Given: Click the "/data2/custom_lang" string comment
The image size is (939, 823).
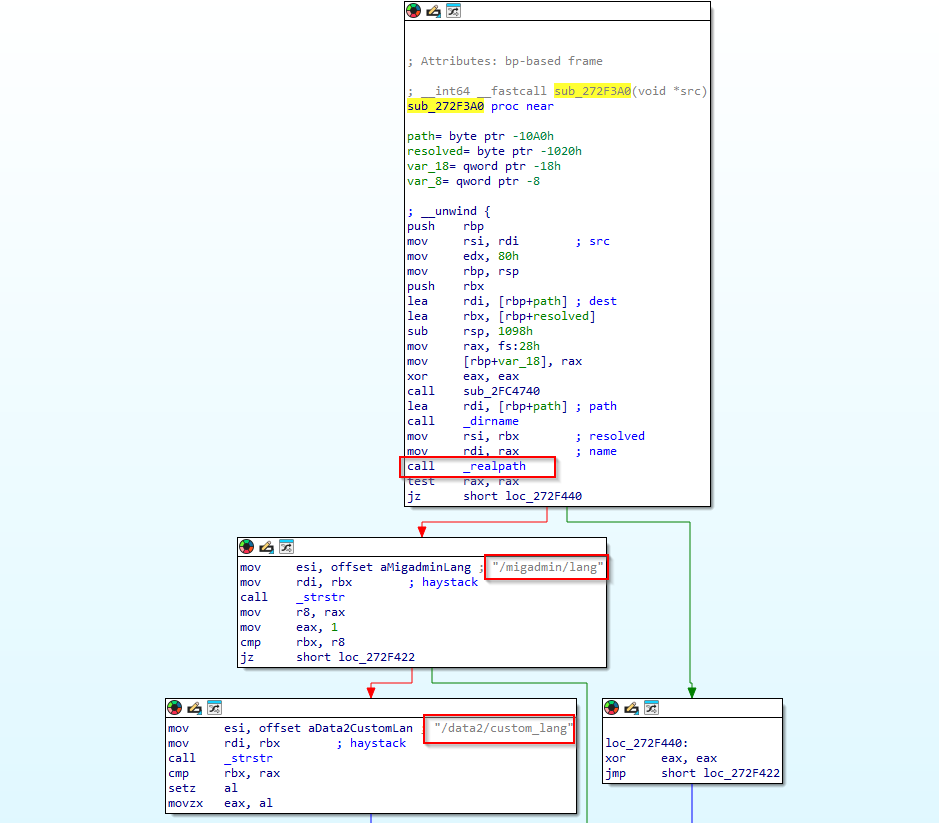Looking at the screenshot, I should tap(502, 728).
